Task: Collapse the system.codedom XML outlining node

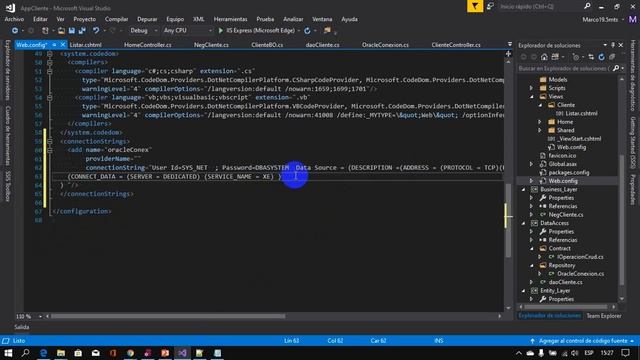Action: tap(50, 54)
